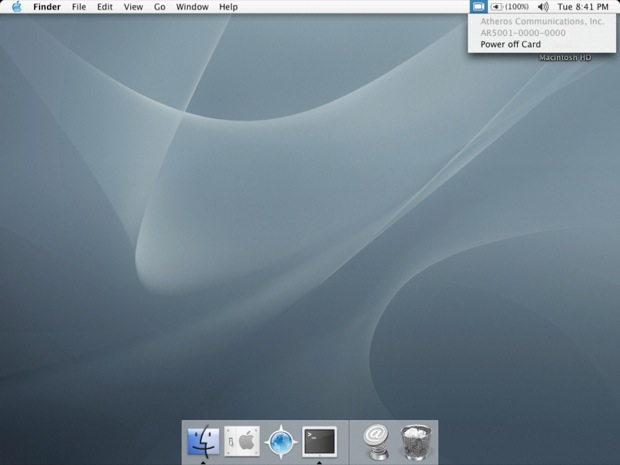The width and height of the screenshot is (620, 465).
Task: Choose Power off Card from the menu
Action: pyautogui.click(x=542, y=44)
